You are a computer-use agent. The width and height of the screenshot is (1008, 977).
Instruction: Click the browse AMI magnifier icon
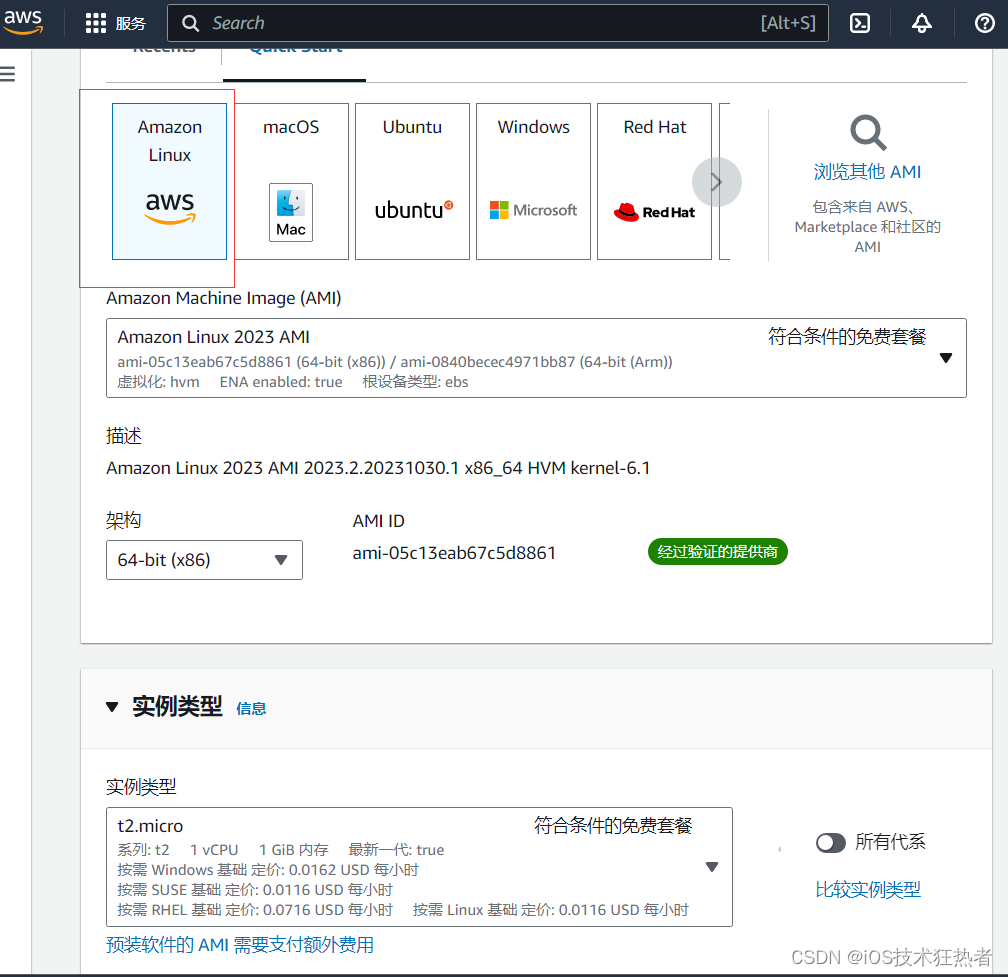pos(868,133)
